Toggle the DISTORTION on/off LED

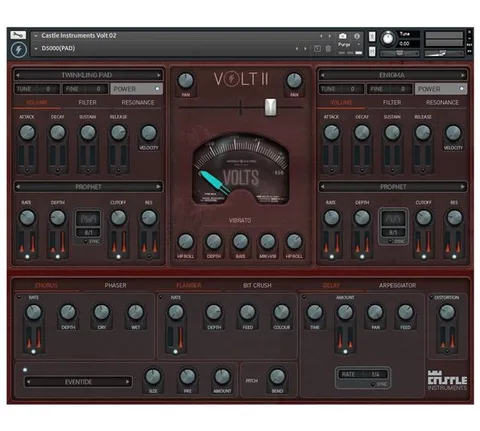(431, 297)
